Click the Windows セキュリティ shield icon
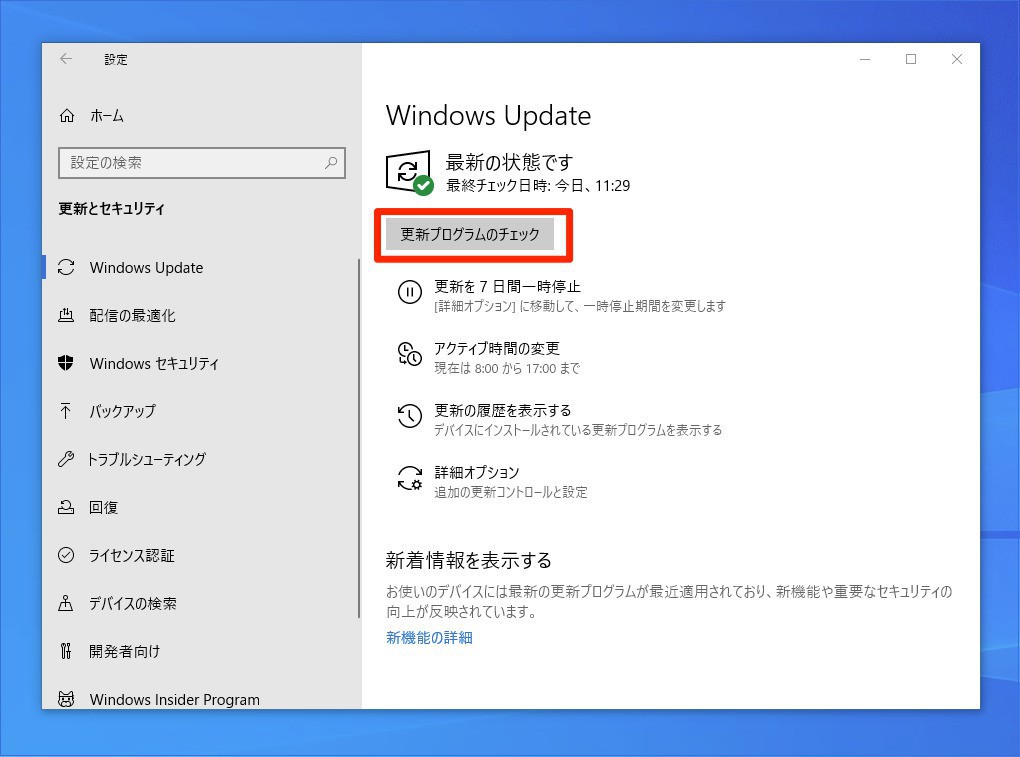The width and height of the screenshot is (1020, 757). click(x=66, y=363)
